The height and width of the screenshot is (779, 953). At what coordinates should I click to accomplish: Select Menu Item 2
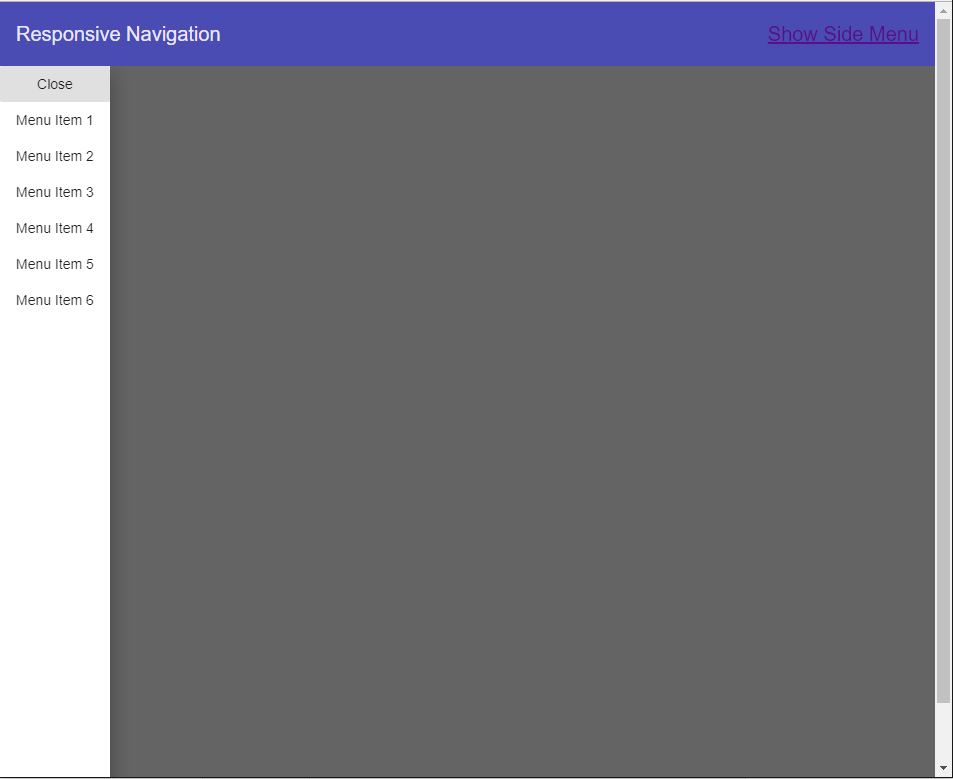[55, 156]
